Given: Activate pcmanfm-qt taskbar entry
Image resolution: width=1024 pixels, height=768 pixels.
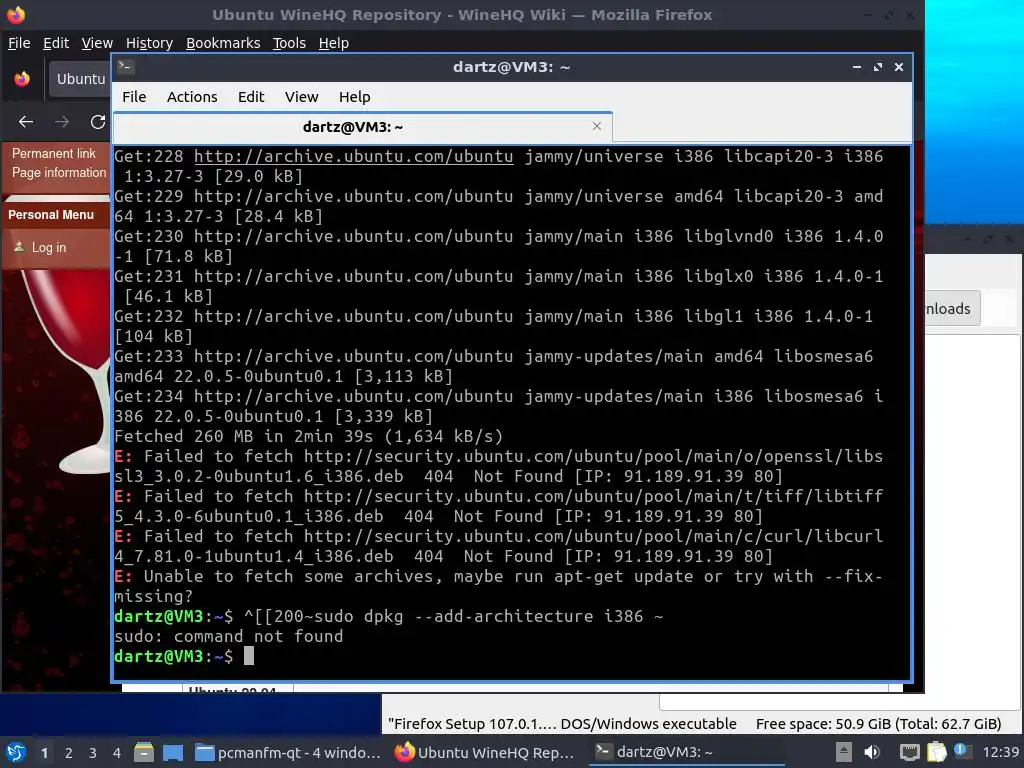Looking at the screenshot, I should coord(288,752).
